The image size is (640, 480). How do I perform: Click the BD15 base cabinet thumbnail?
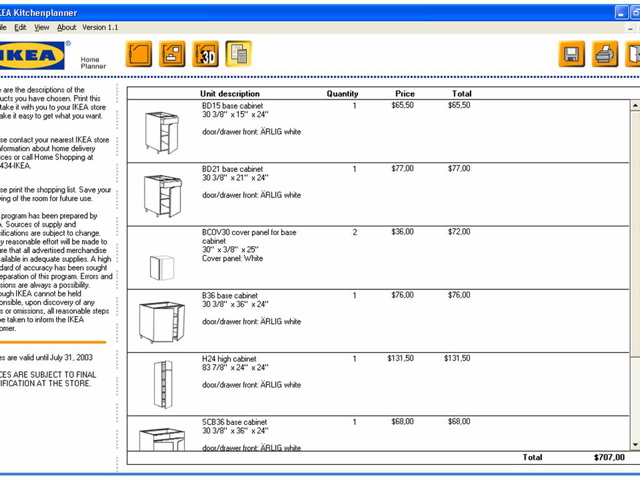[x=162, y=132]
